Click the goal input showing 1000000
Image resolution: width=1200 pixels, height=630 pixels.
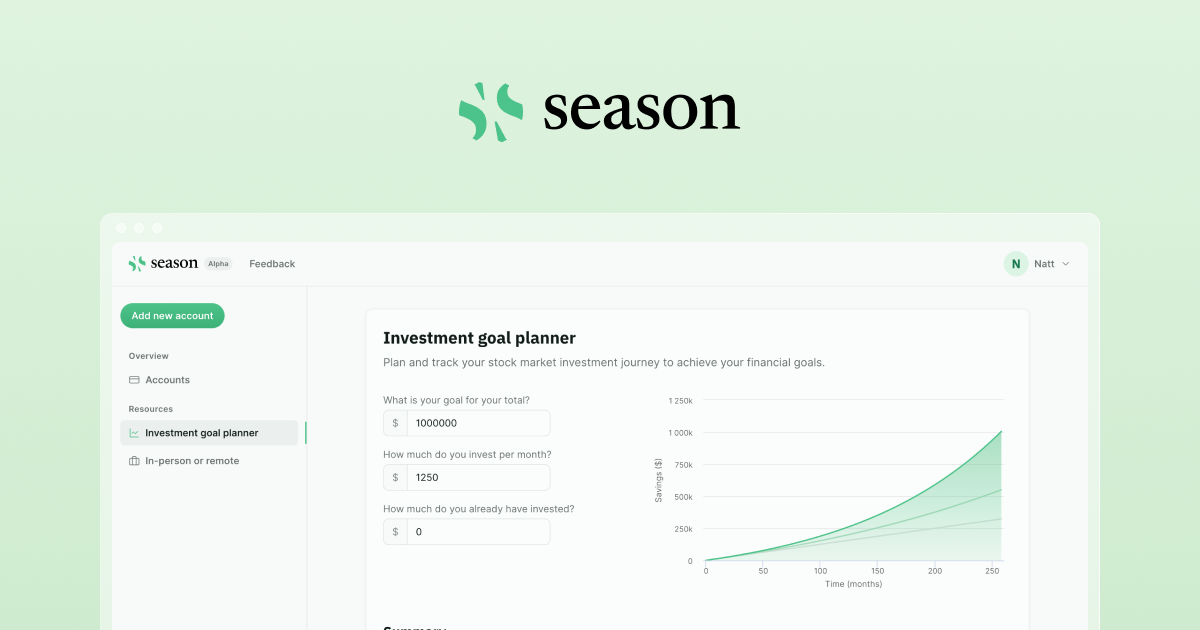click(478, 423)
